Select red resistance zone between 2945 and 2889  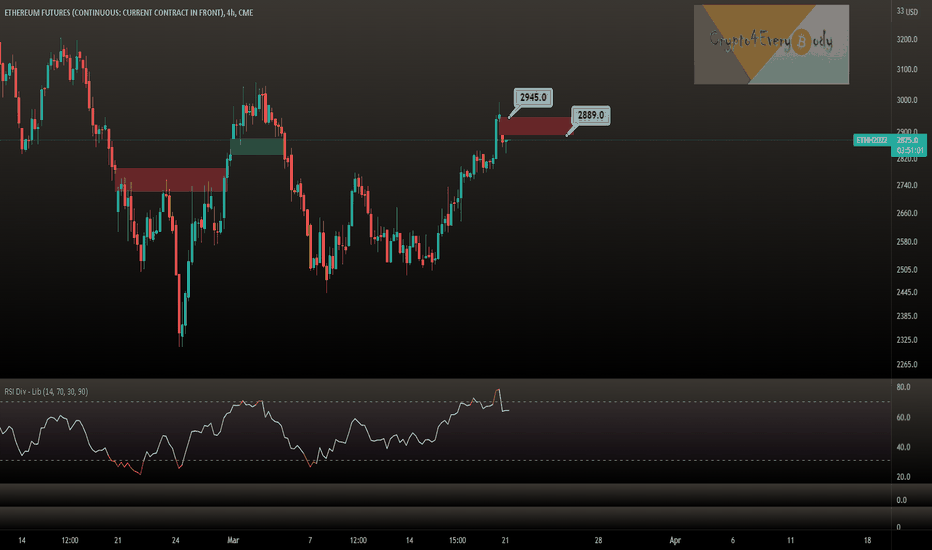(x=534, y=126)
